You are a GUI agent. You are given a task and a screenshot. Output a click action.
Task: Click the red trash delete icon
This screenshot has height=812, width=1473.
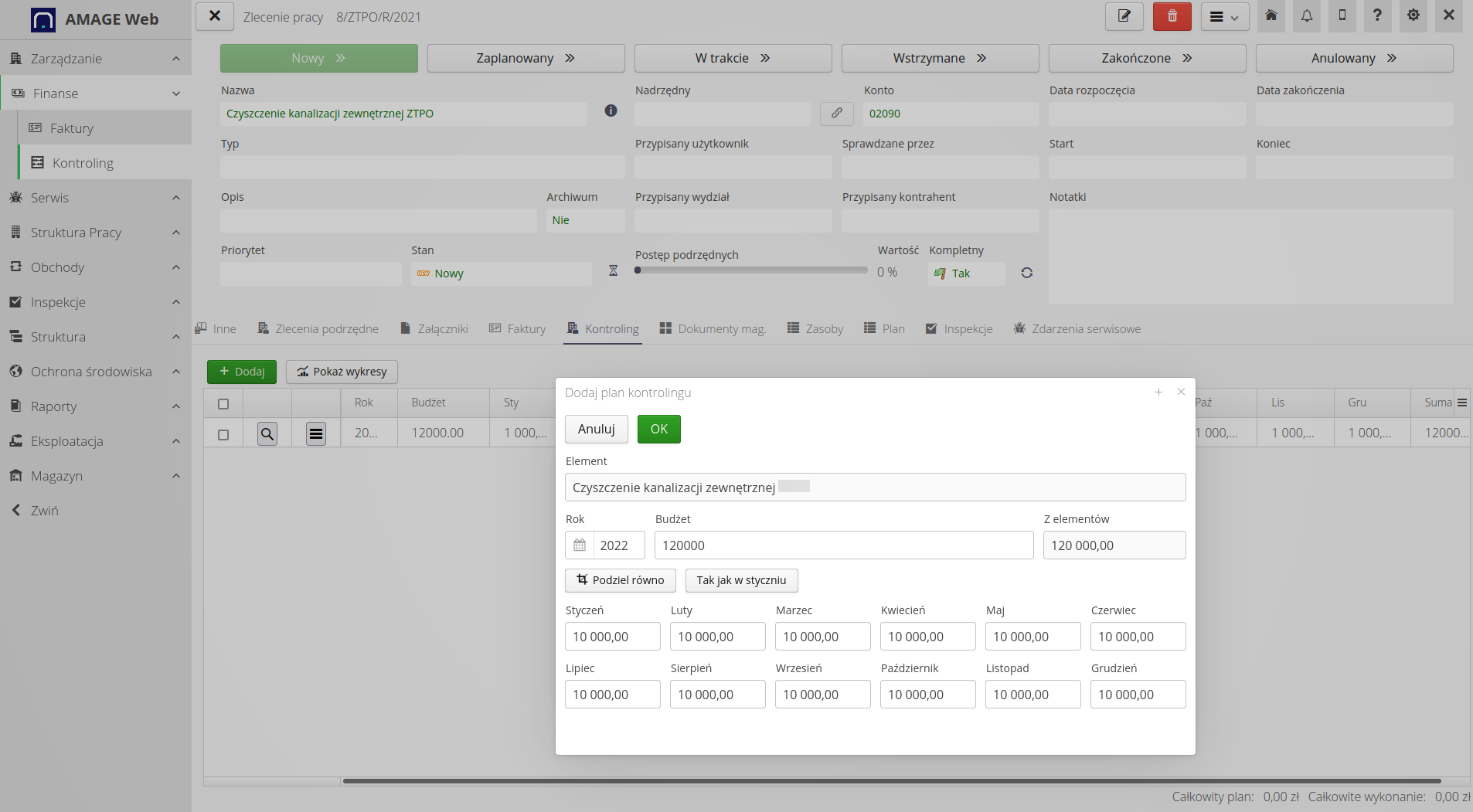point(1172,16)
